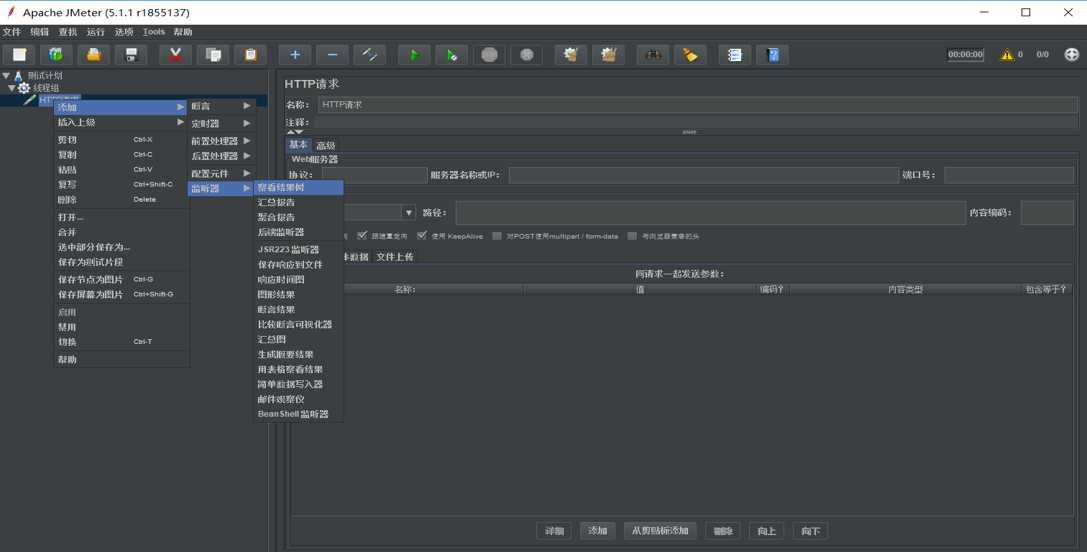
Task: Click the Clear gear-broom icon
Action: 571,55
